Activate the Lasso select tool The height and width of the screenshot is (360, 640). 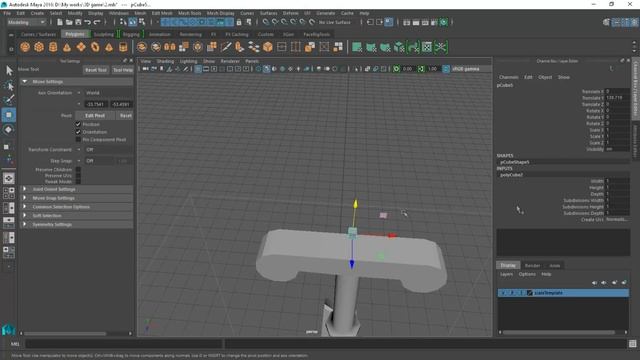point(9,86)
